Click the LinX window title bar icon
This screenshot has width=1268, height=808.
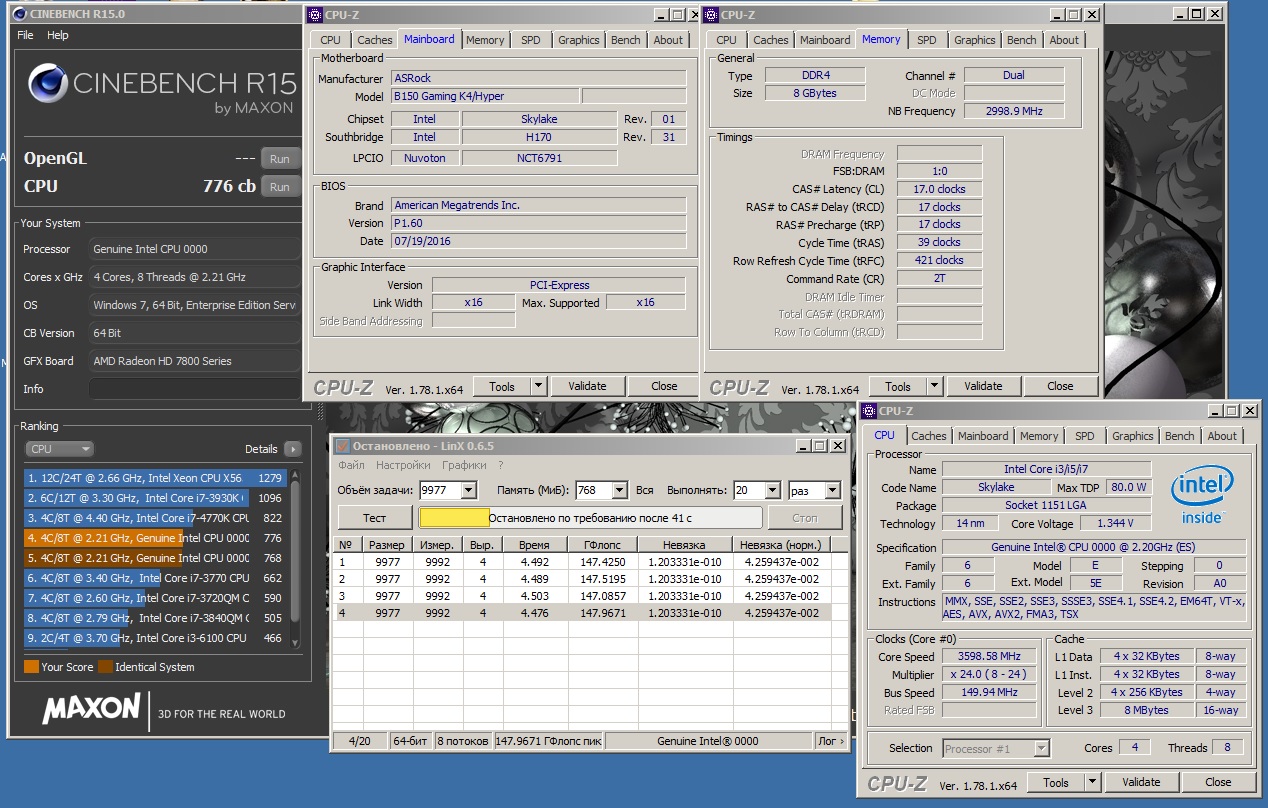pos(342,446)
